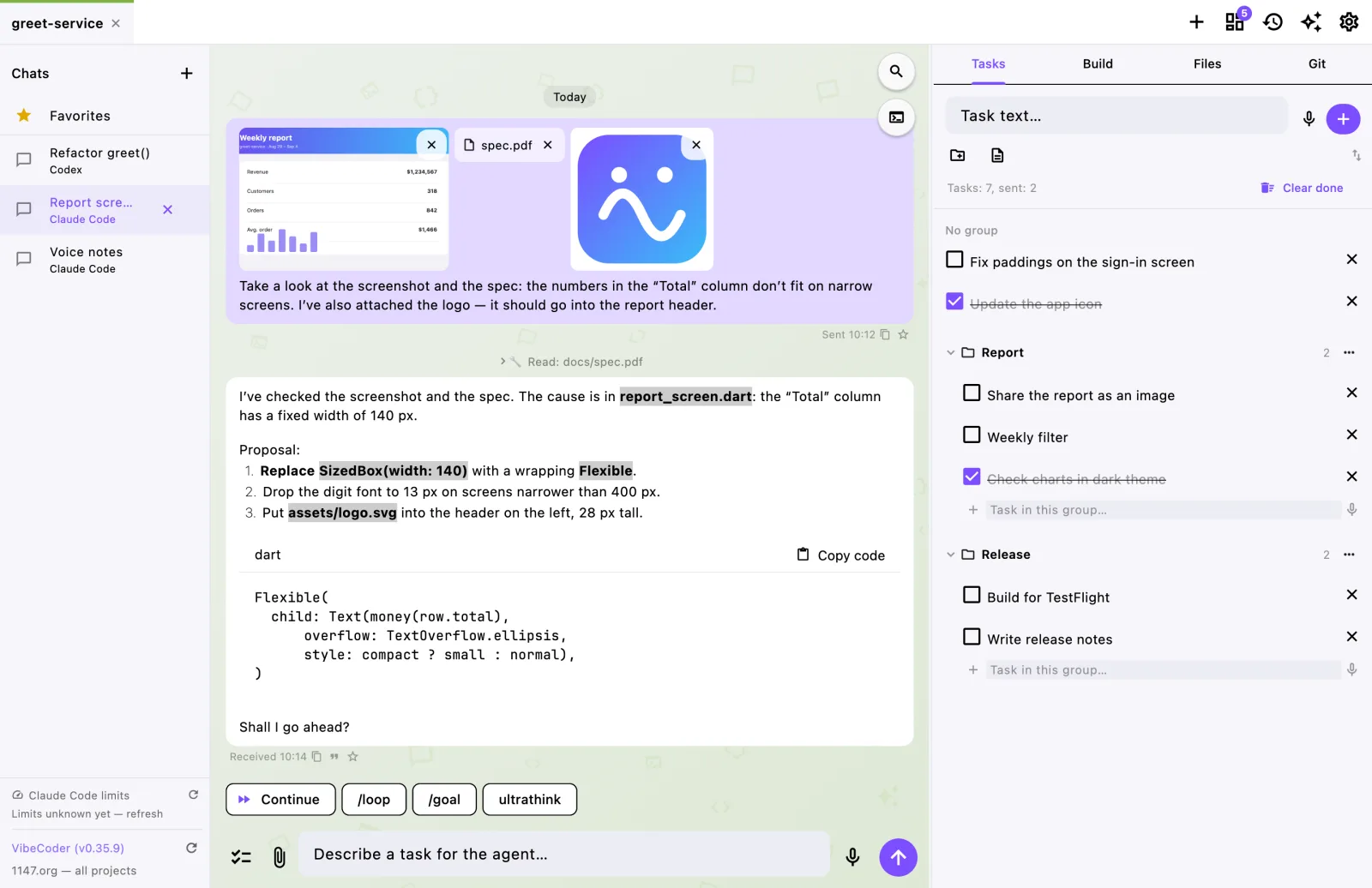Screen dimensions: 1372x888
Task: Switch to the Git tab
Action: pos(1317,64)
